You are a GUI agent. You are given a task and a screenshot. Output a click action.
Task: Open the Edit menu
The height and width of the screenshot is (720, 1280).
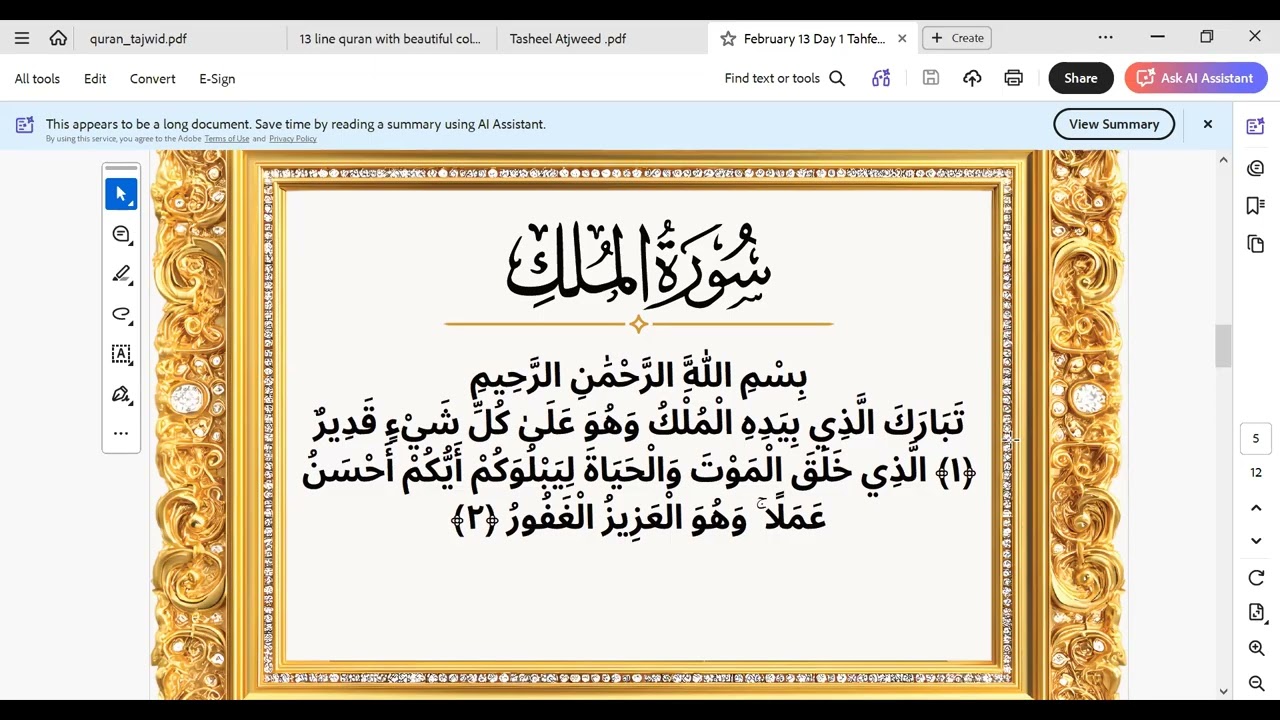[95, 78]
